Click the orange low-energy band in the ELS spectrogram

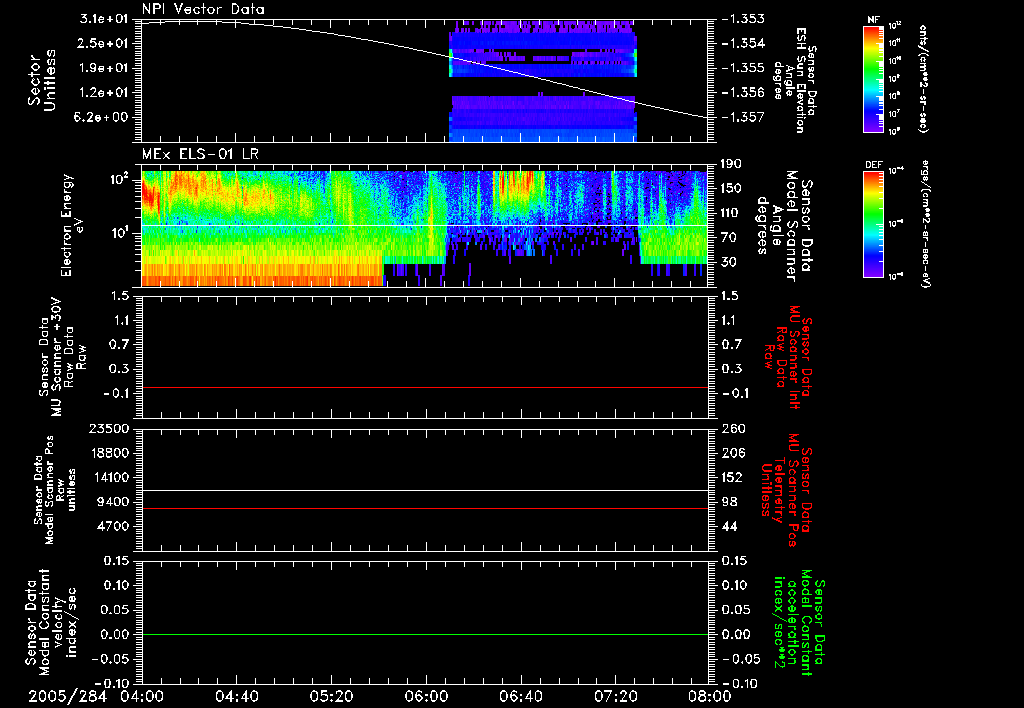[261, 274]
